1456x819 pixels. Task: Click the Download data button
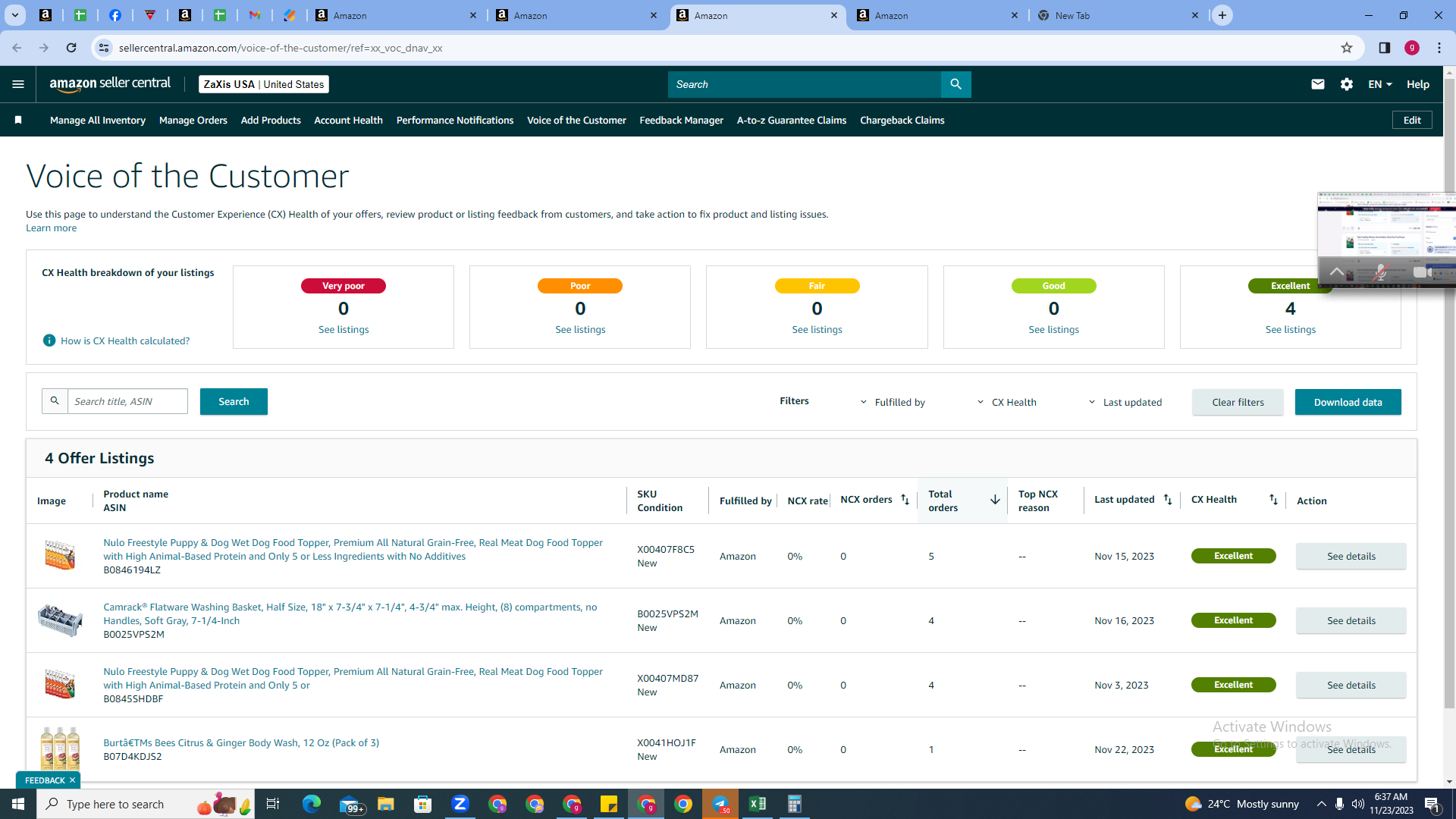[1348, 402]
